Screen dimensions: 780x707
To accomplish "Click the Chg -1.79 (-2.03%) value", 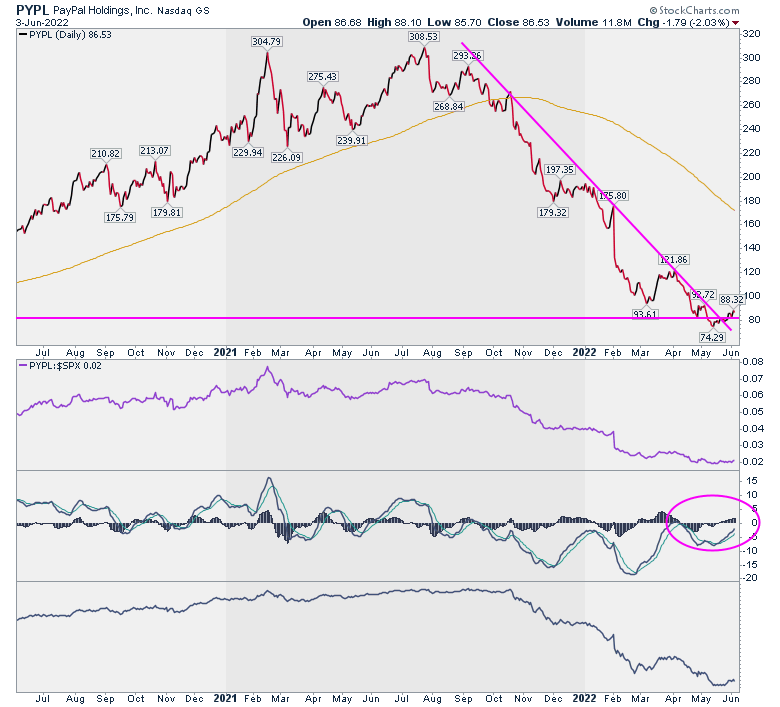I will [x=683, y=22].
